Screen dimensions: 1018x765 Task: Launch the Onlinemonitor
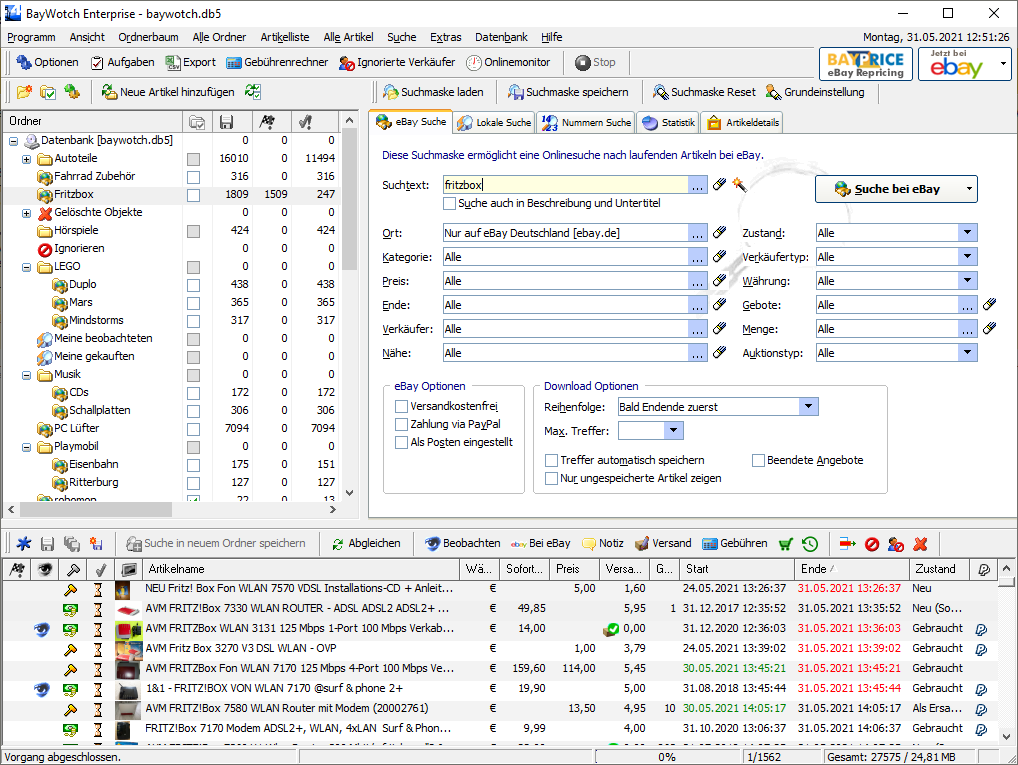tap(508, 62)
